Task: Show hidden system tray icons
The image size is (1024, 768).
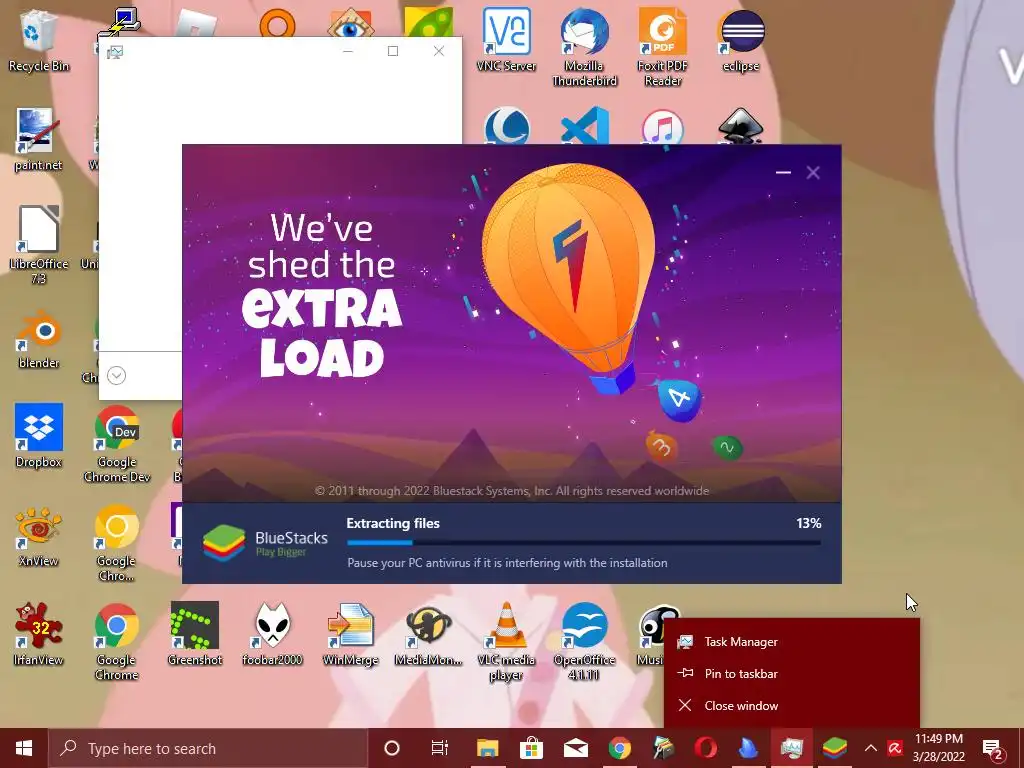Action: tap(871, 748)
